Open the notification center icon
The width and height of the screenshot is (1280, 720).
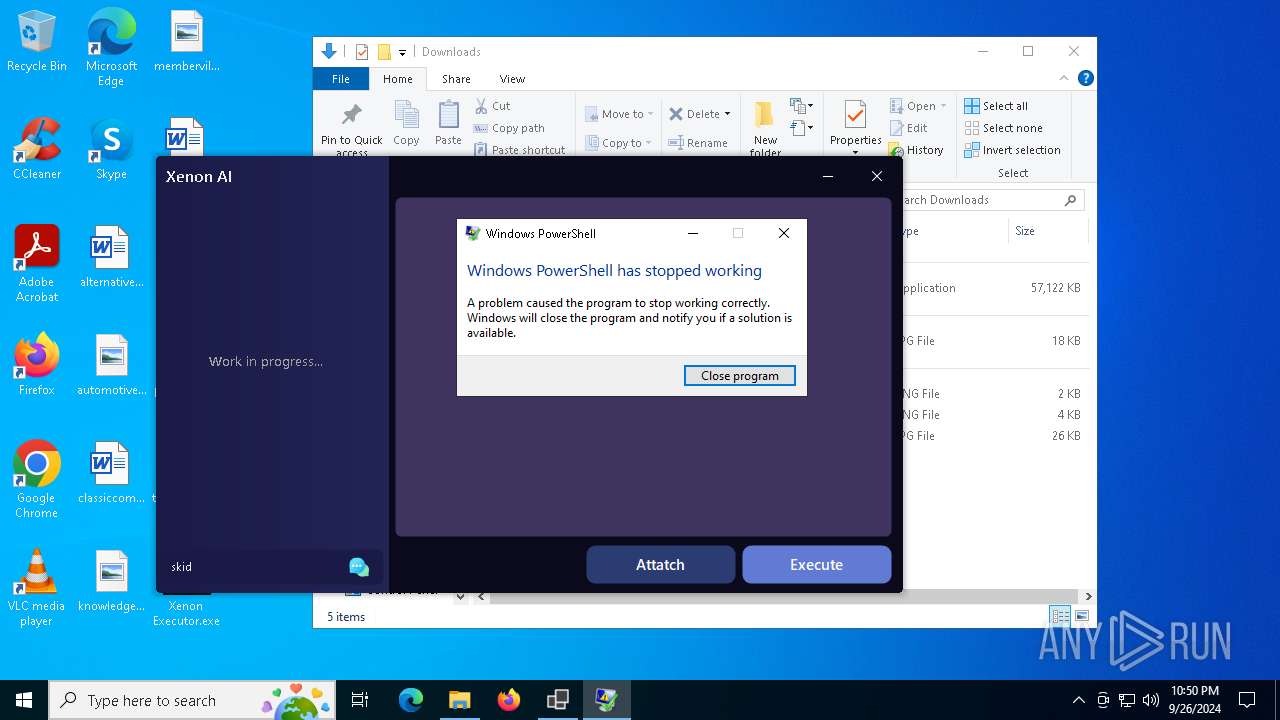coord(1247,700)
